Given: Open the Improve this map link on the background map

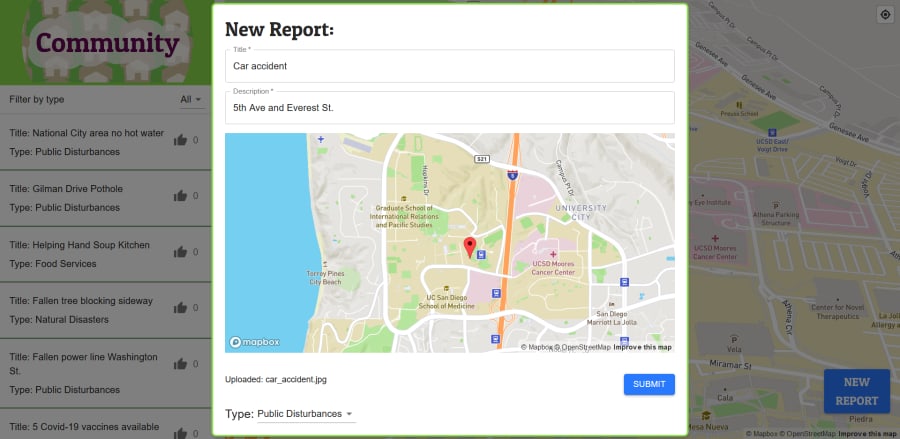Looking at the screenshot, I should pos(867,434).
